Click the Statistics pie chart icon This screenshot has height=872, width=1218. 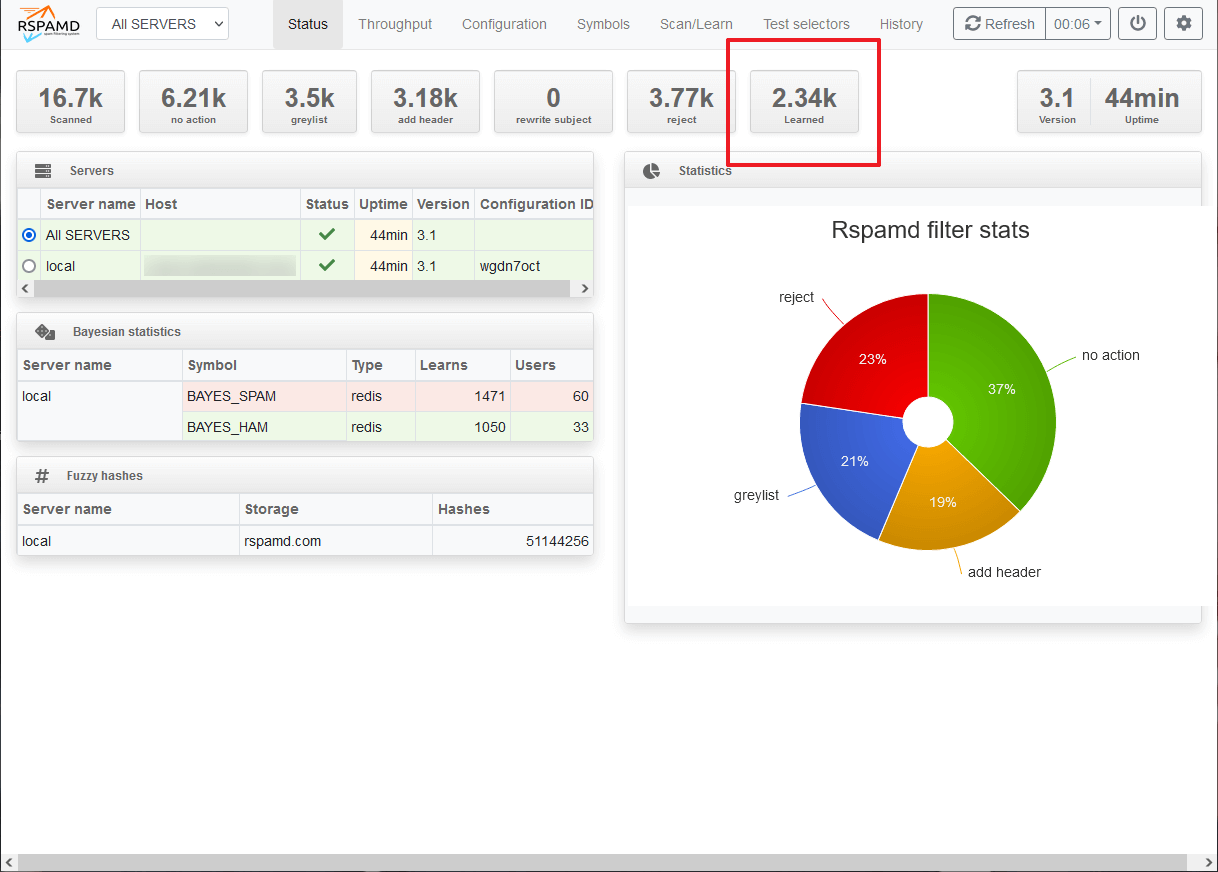point(651,170)
